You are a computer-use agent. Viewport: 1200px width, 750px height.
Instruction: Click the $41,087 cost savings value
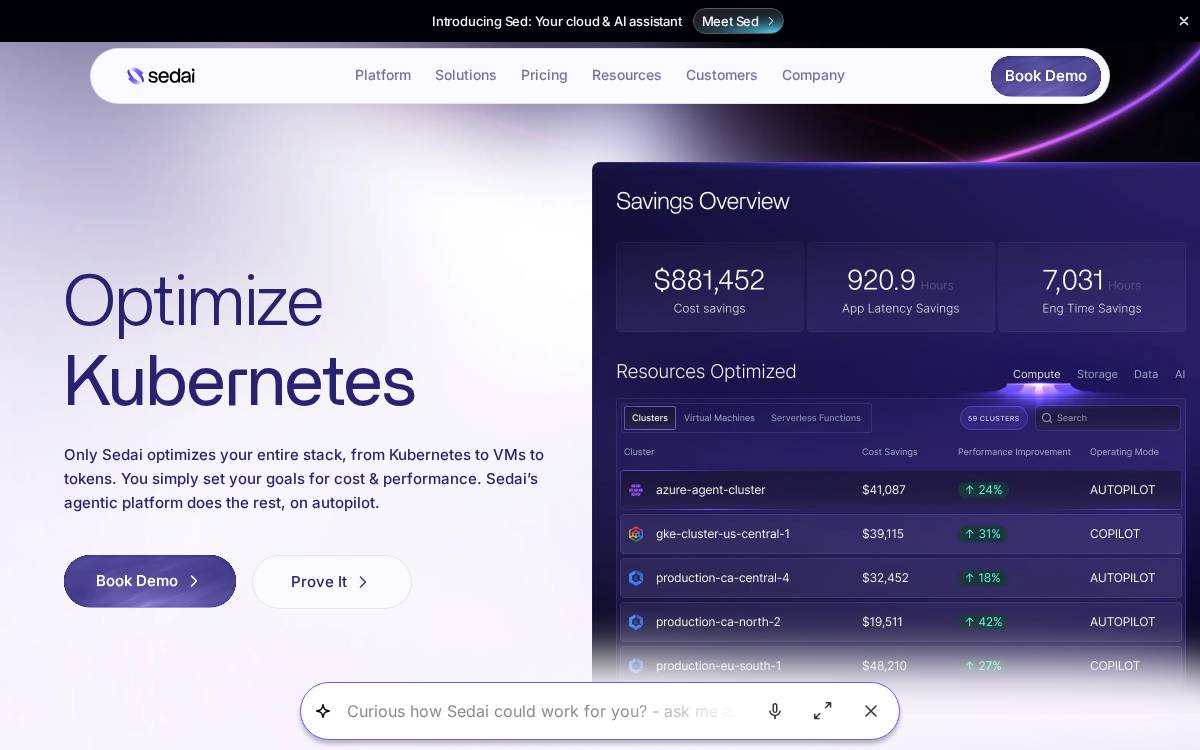[x=884, y=490]
